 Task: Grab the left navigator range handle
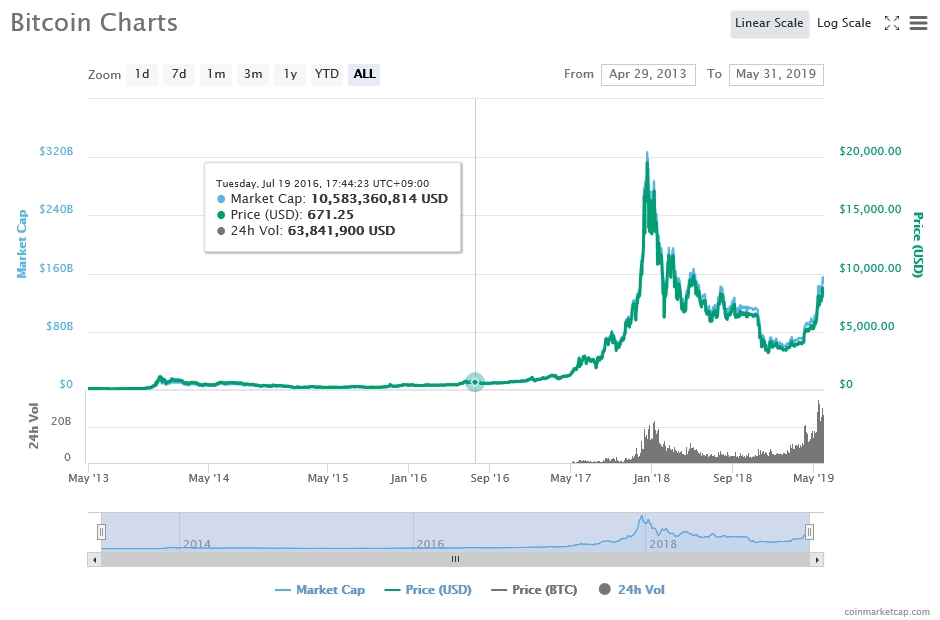coord(101,531)
